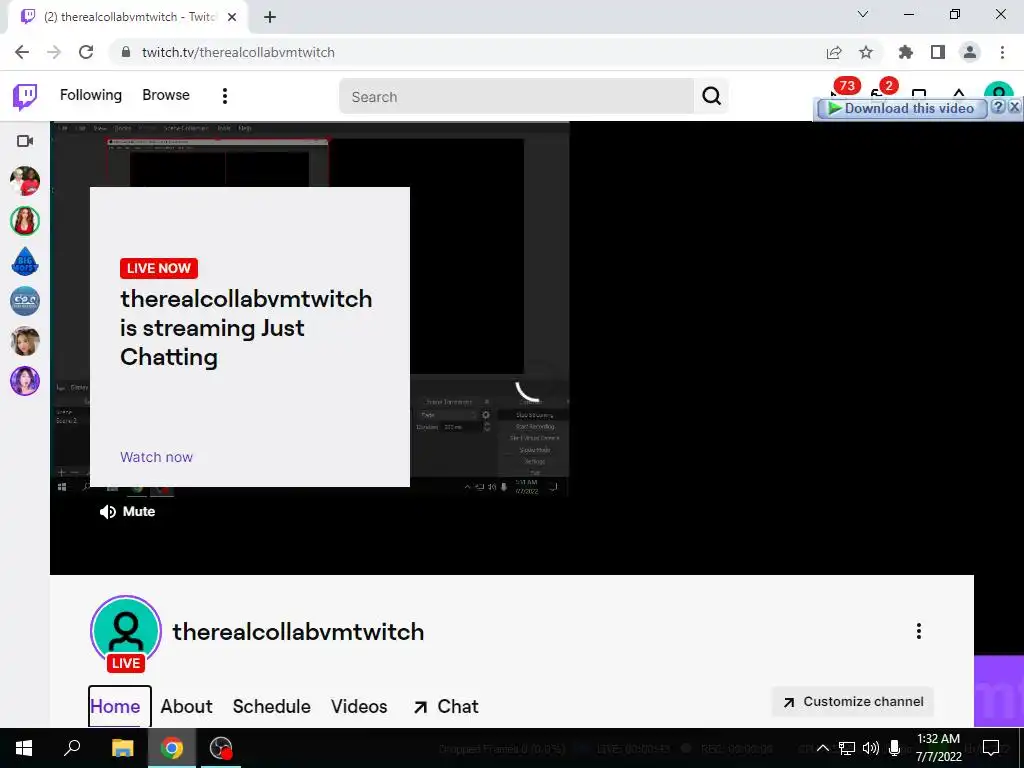Viewport: 1024px width, 768px height.
Task: Click the therealcollabvmtwitch channel name heading
Action: click(298, 632)
